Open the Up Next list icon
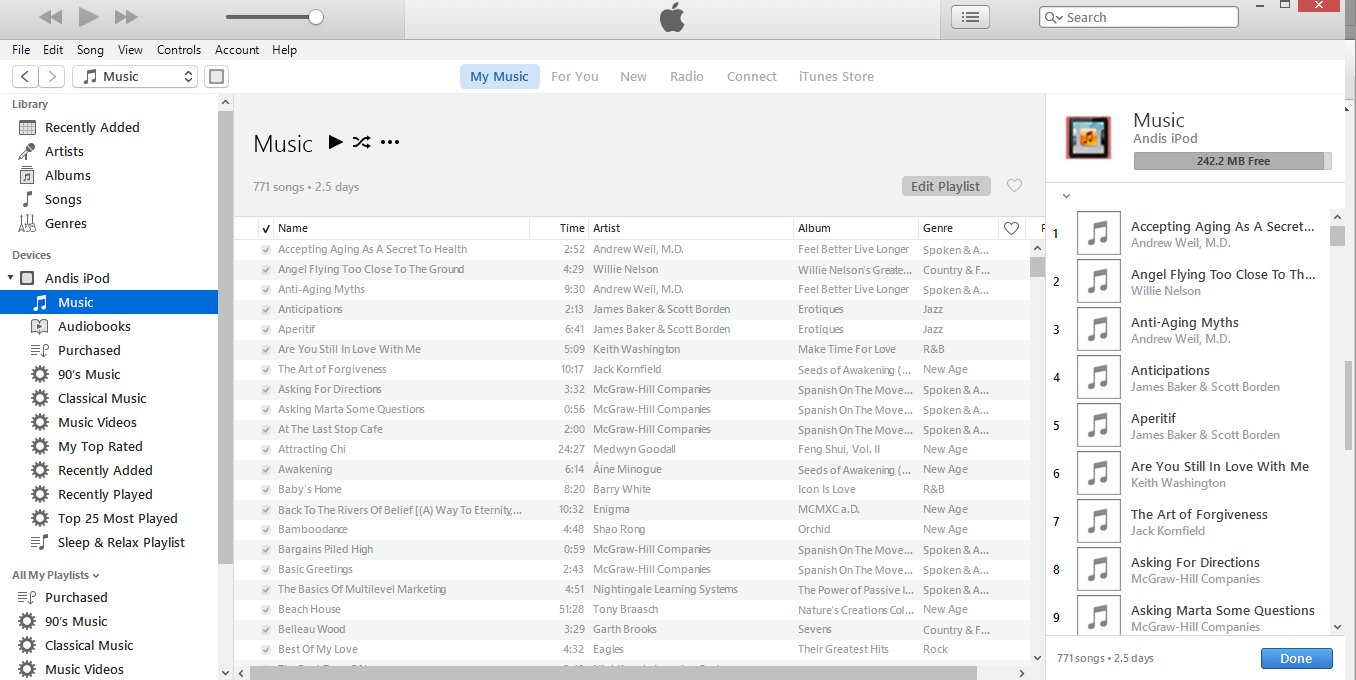This screenshot has height=680, width=1356. click(x=970, y=17)
